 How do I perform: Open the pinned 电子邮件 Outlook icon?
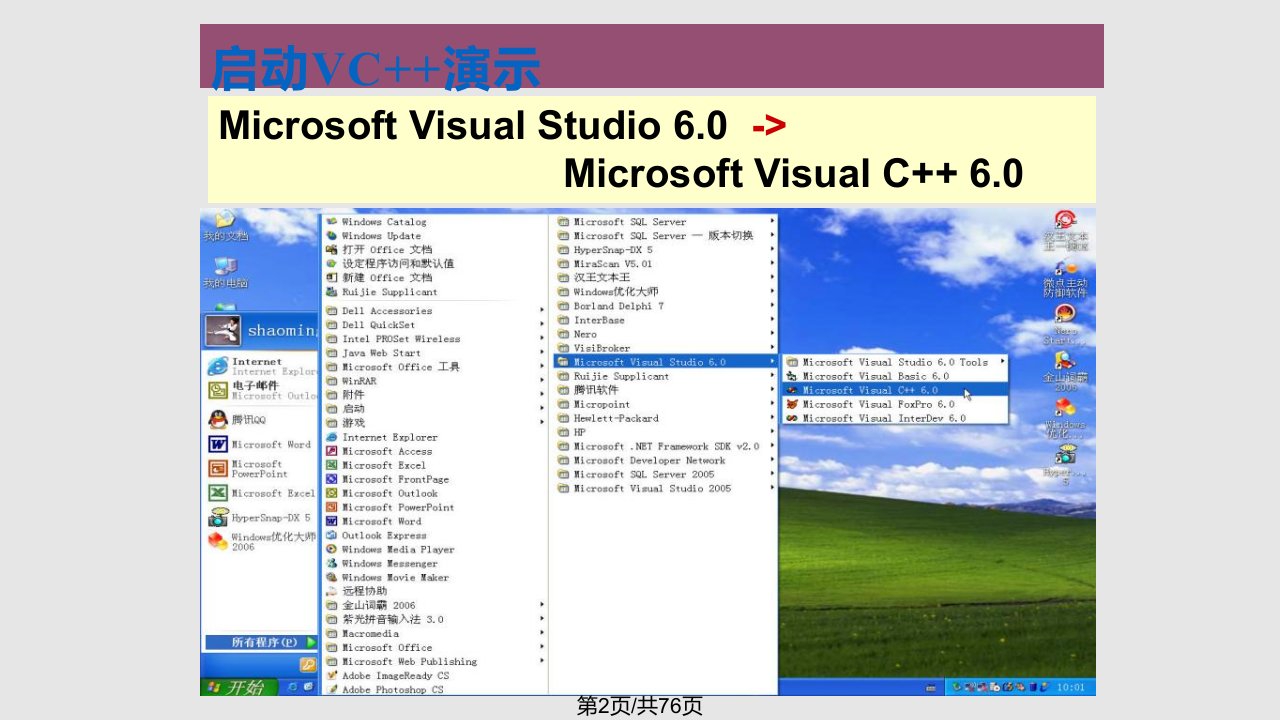point(217,390)
